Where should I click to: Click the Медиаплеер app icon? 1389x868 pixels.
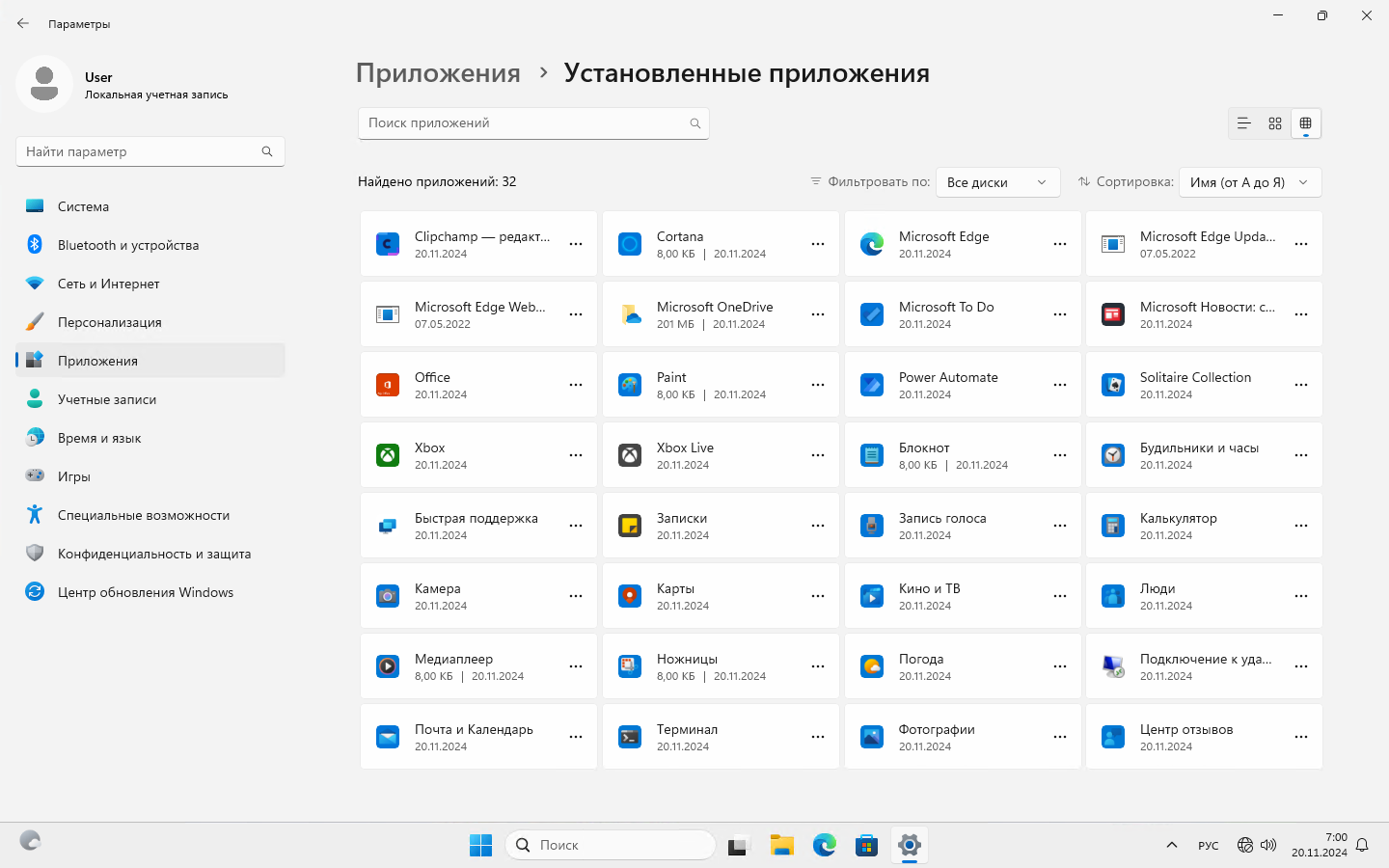(x=388, y=666)
